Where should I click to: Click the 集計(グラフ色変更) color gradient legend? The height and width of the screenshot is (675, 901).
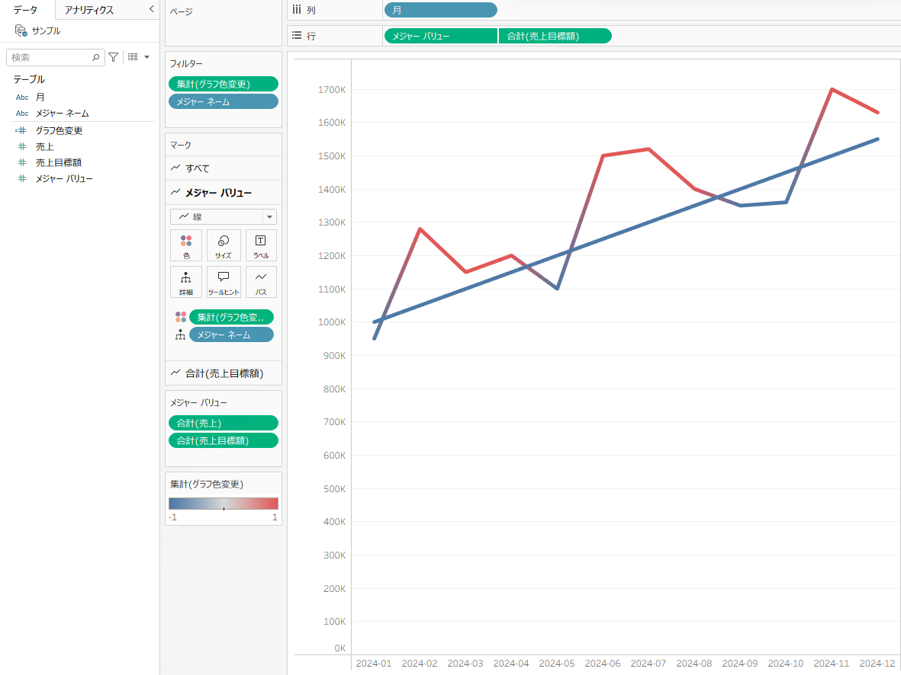(x=223, y=504)
